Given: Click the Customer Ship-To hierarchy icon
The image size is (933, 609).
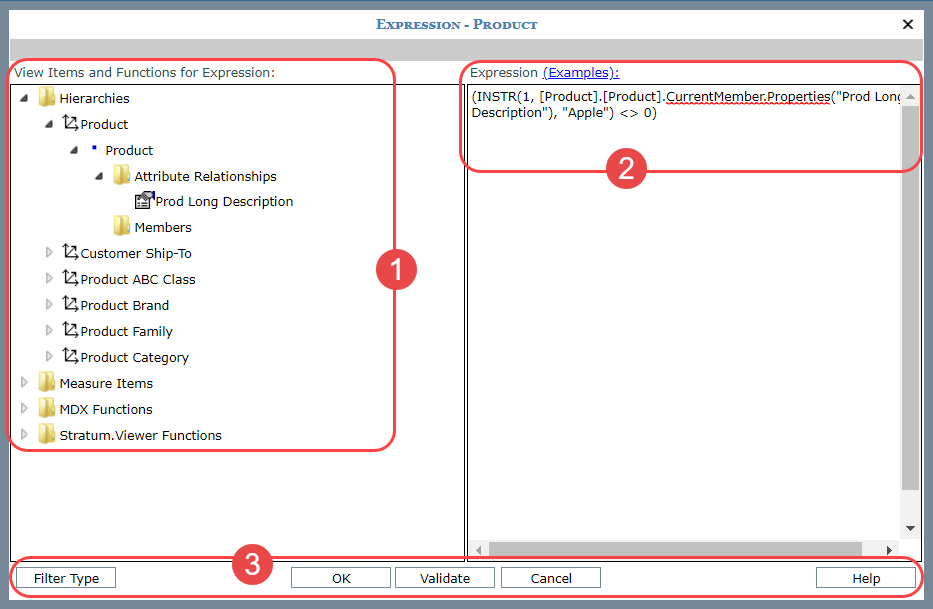Looking at the screenshot, I should 70,253.
